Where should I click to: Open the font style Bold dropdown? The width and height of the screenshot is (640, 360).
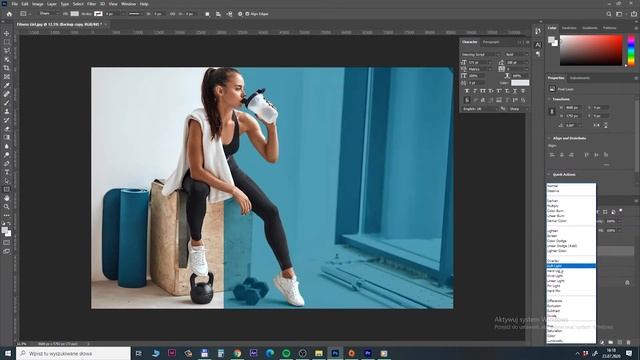pyautogui.click(x=516, y=54)
